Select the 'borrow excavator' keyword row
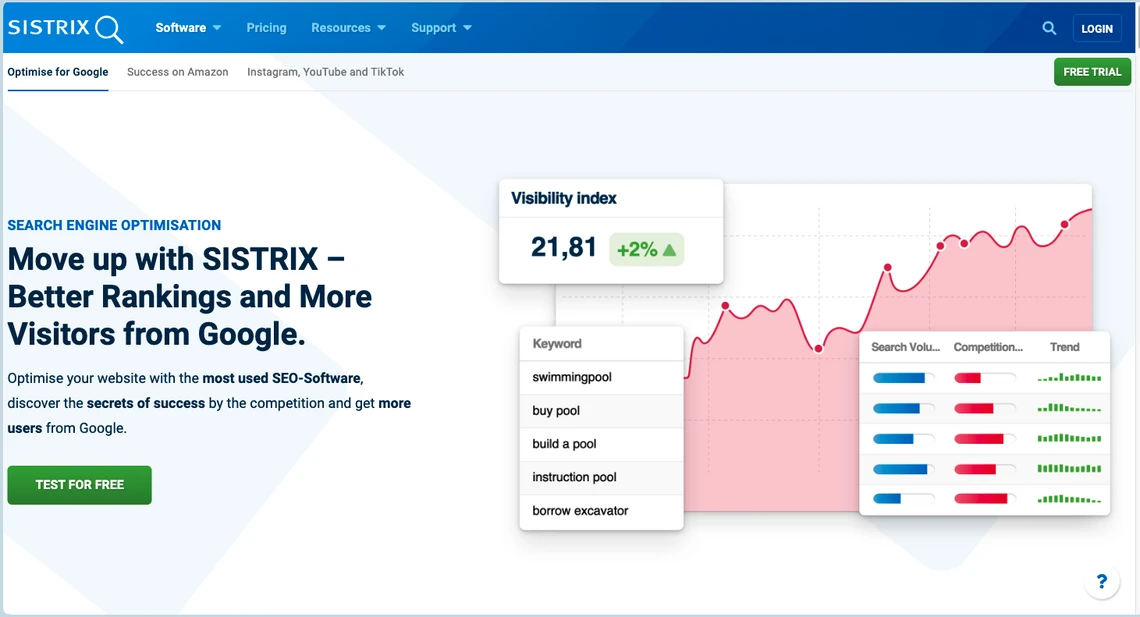The width and height of the screenshot is (1140, 617). (x=601, y=511)
